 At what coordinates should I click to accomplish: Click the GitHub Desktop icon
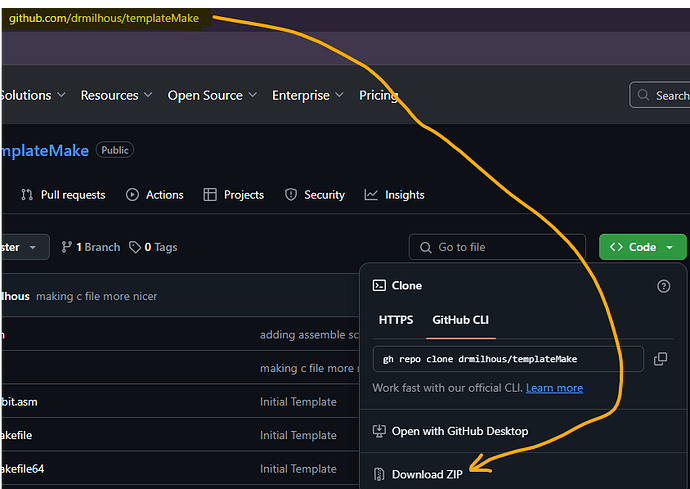(x=379, y=431)
